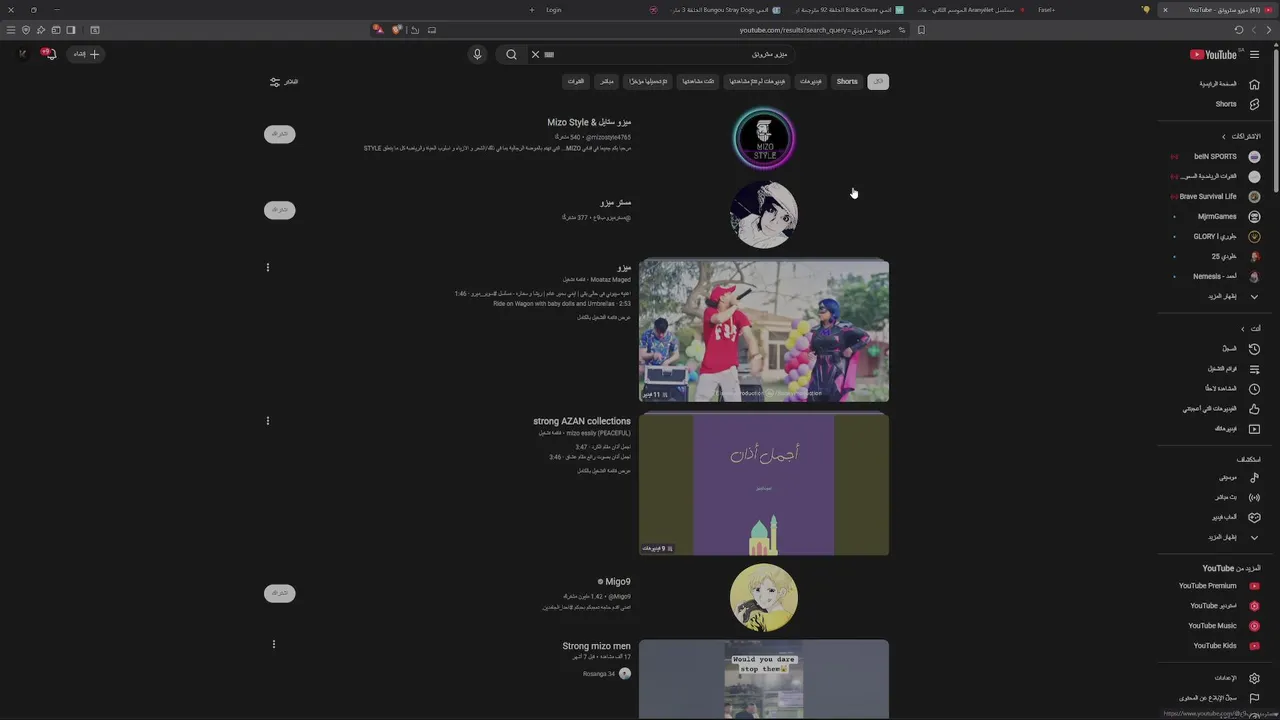The image size is (1280, 720).
Task: Reload the page with browser refresh
Action: click(x=1239, y=30)
